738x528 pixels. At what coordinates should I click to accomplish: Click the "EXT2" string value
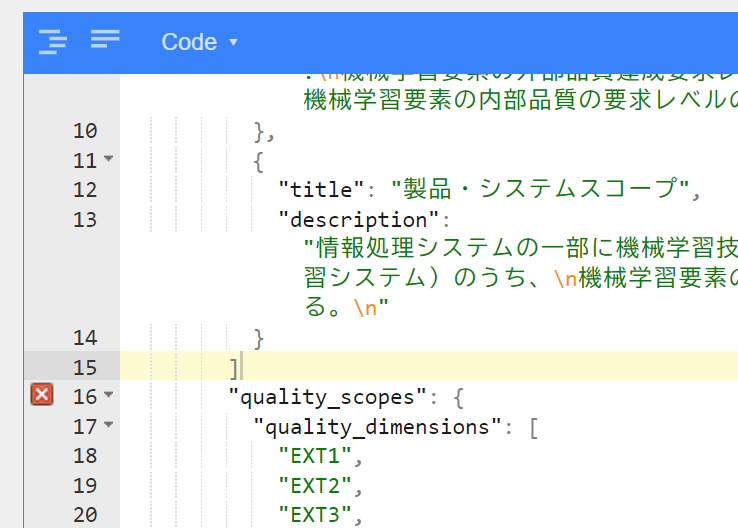point(315,486)
